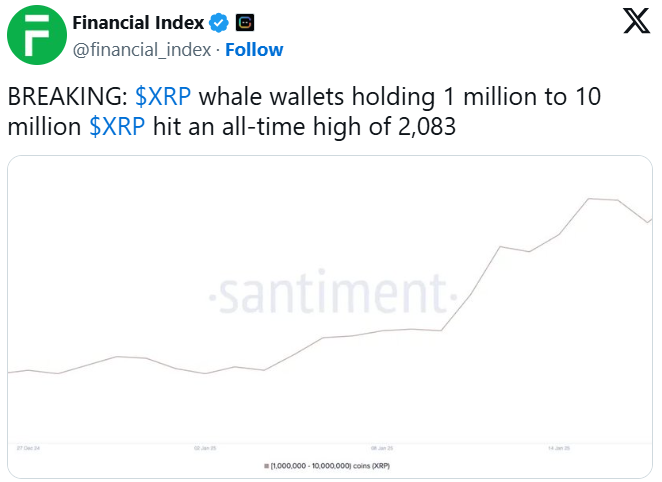Click the 27 Dec 24 axis date label

point(26,449)
